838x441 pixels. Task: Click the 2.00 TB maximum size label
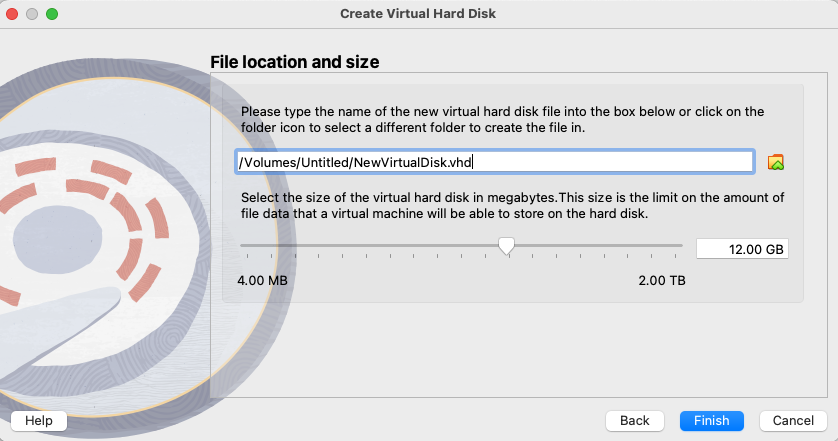click(662, 281)
